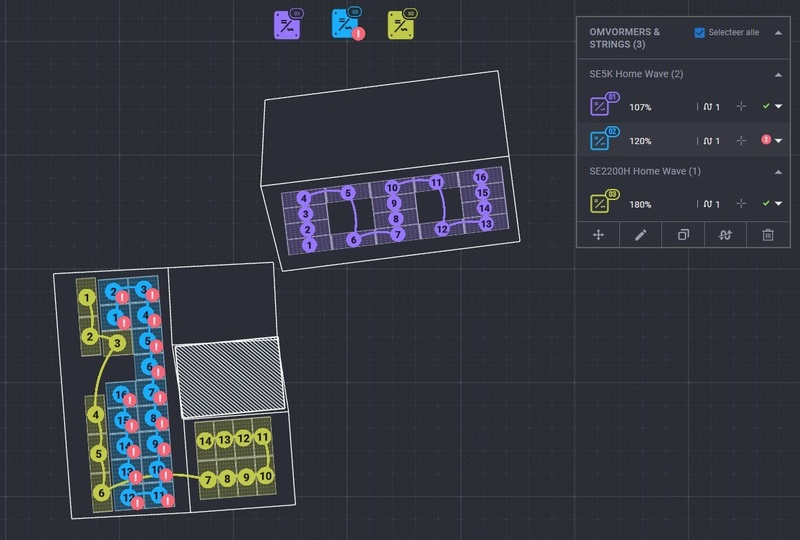Click green check status in 107% row
Screen dimensions: 800x540
(x=766, y=106)
